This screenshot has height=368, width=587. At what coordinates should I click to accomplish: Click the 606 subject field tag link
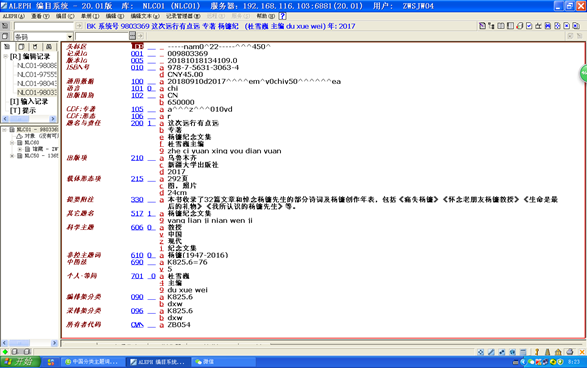137,227
